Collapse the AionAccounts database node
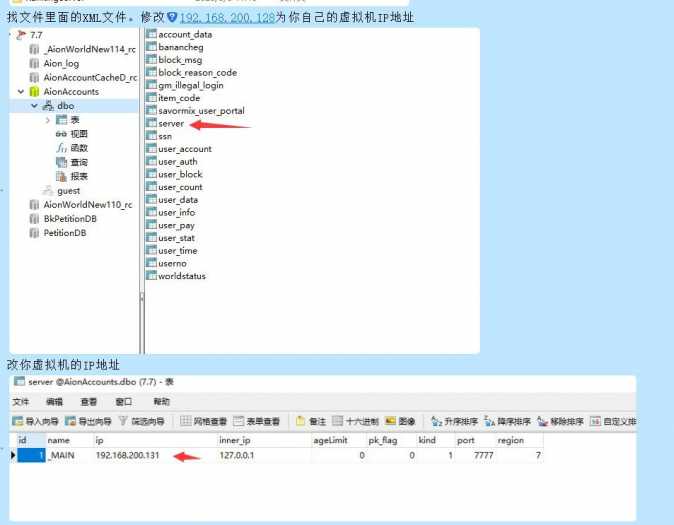This screenshot has width=674, height=525. pos(21,92)
